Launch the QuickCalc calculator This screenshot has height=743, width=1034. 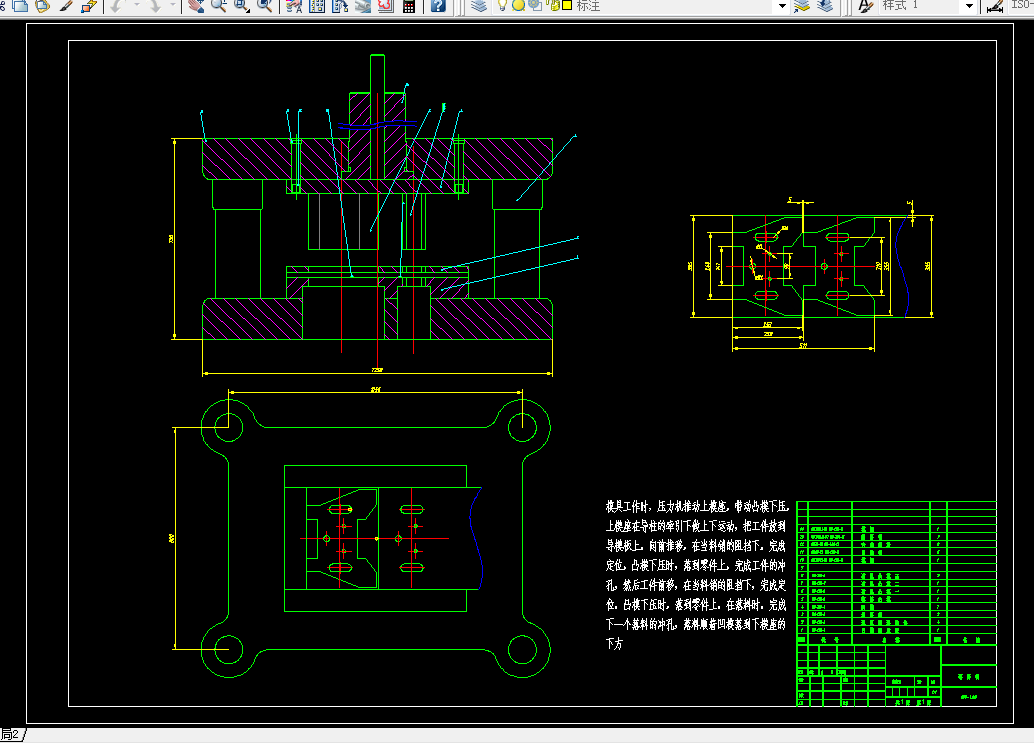[408, 6]
